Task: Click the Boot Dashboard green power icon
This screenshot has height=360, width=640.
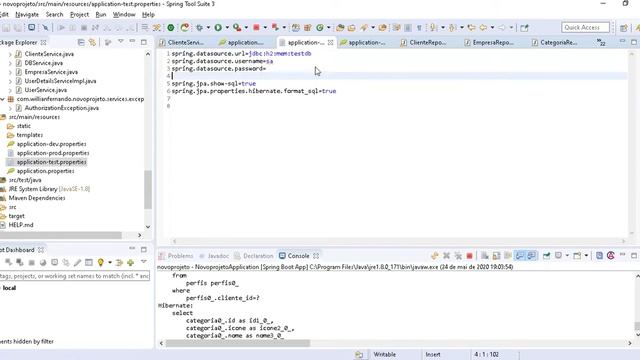Action: point(171,27)
